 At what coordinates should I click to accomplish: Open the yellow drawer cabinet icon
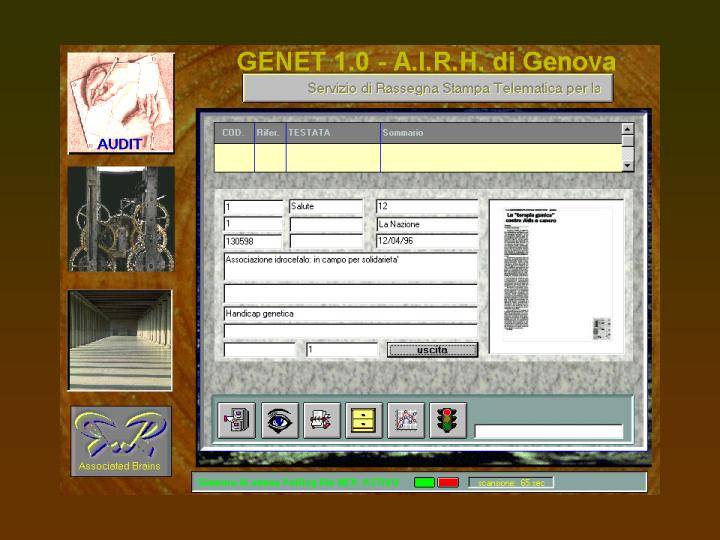[363, 420]
